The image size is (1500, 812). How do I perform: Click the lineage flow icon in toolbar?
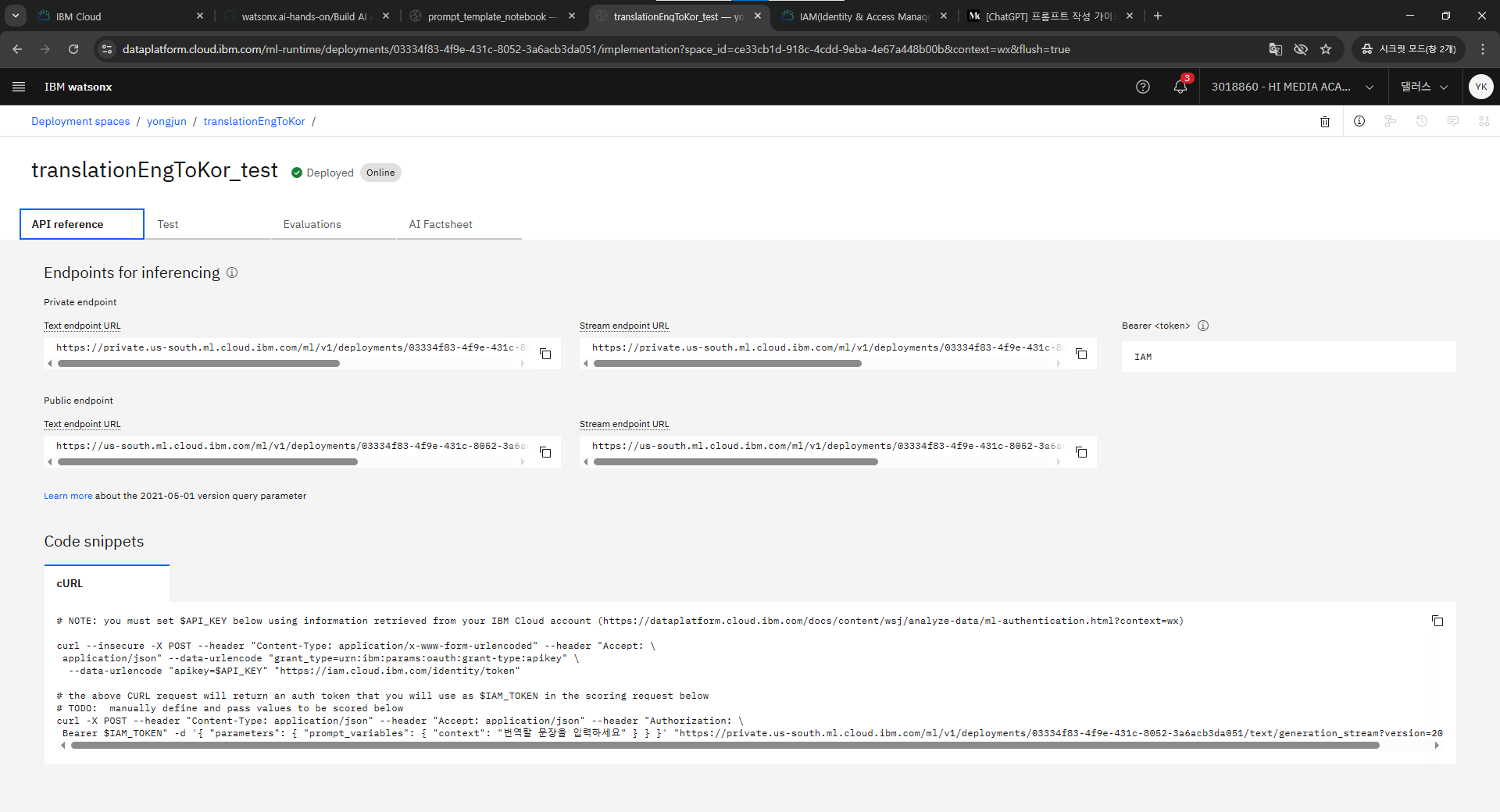click(x=1391, y=121)
